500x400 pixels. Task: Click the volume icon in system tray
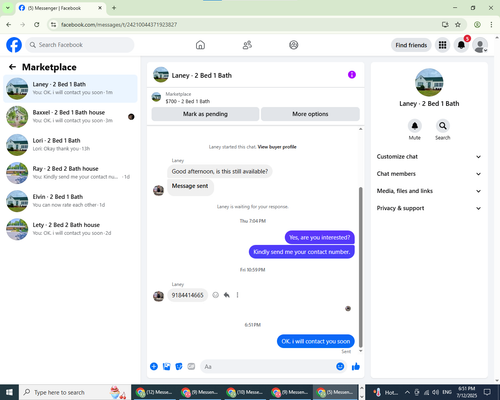[435, 392]
